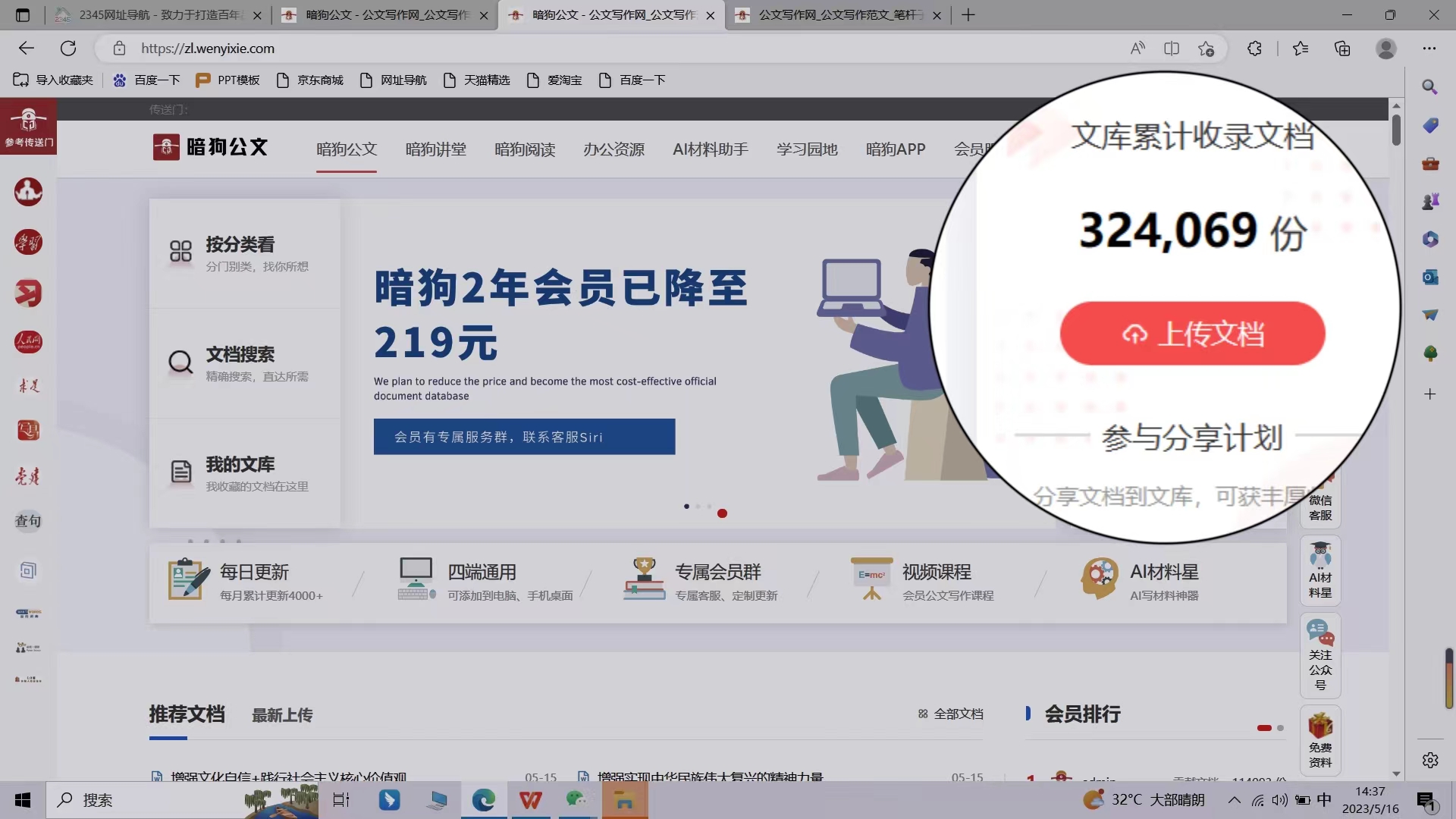Screen dimensions: 1456x819
Task: Open the Windows Start menu
Action: [23, 800]
